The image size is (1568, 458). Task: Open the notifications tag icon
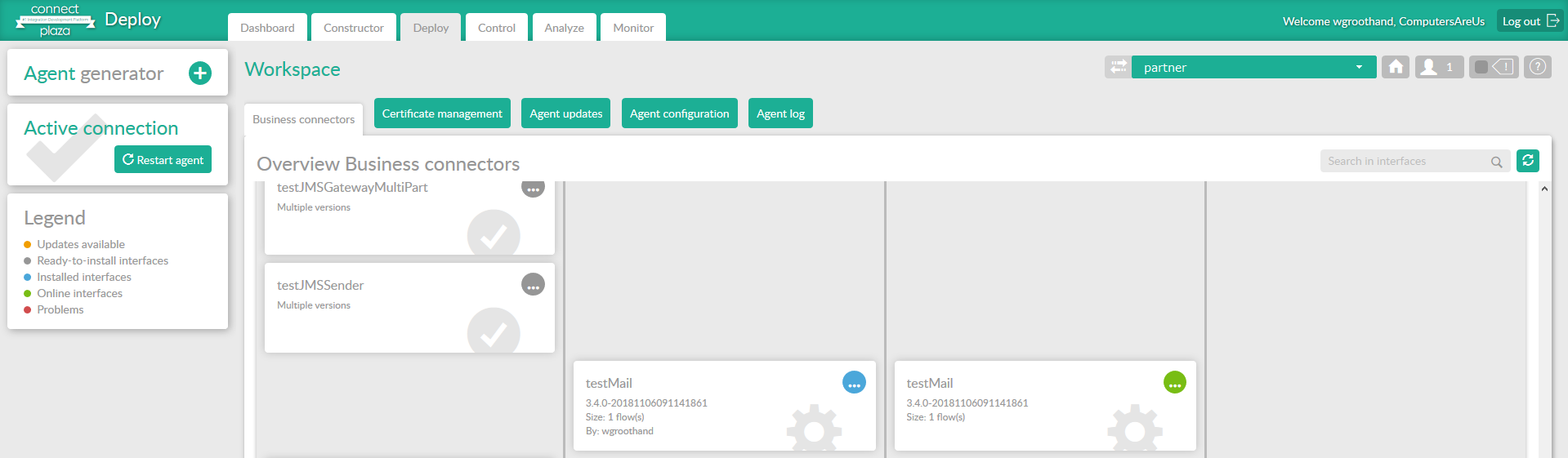click(1494, 67)
